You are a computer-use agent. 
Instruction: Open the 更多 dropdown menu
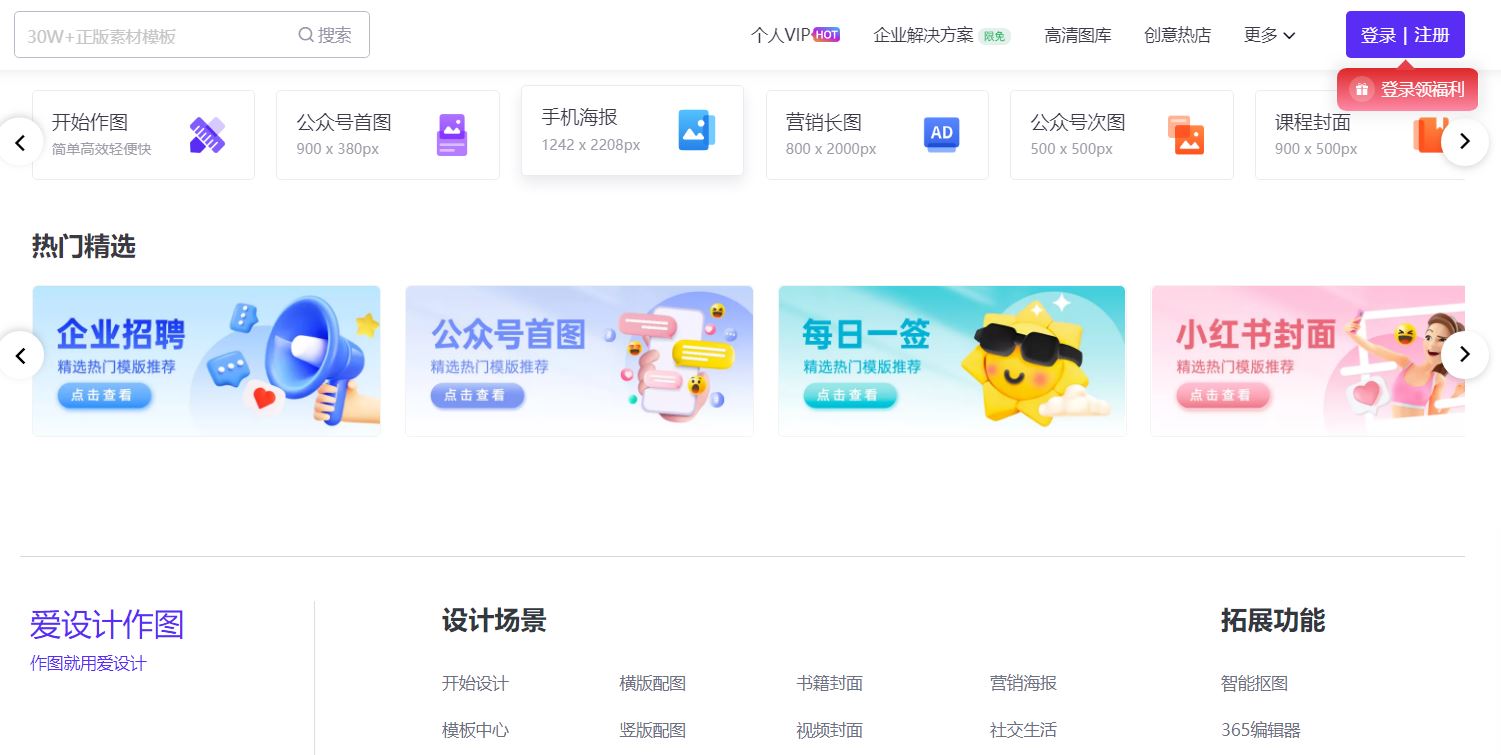[x=1269, y=35]
